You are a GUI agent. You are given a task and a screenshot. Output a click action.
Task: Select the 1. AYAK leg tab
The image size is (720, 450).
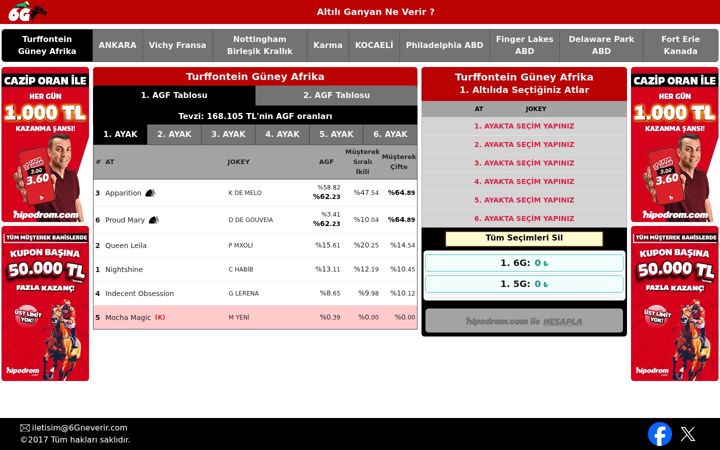click(x=120, y=134)
